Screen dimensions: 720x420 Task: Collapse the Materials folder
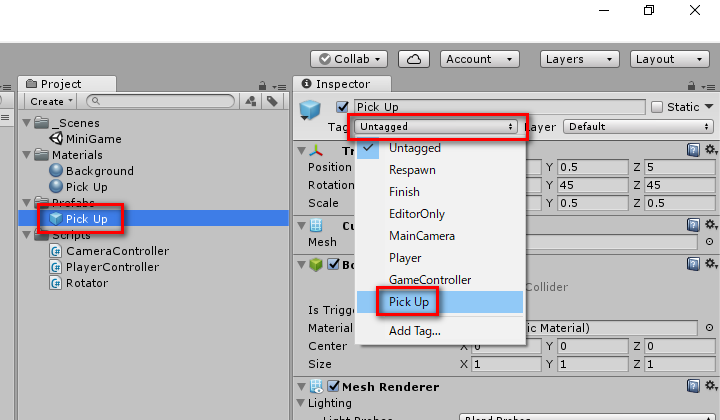click(x=27, y=155)
